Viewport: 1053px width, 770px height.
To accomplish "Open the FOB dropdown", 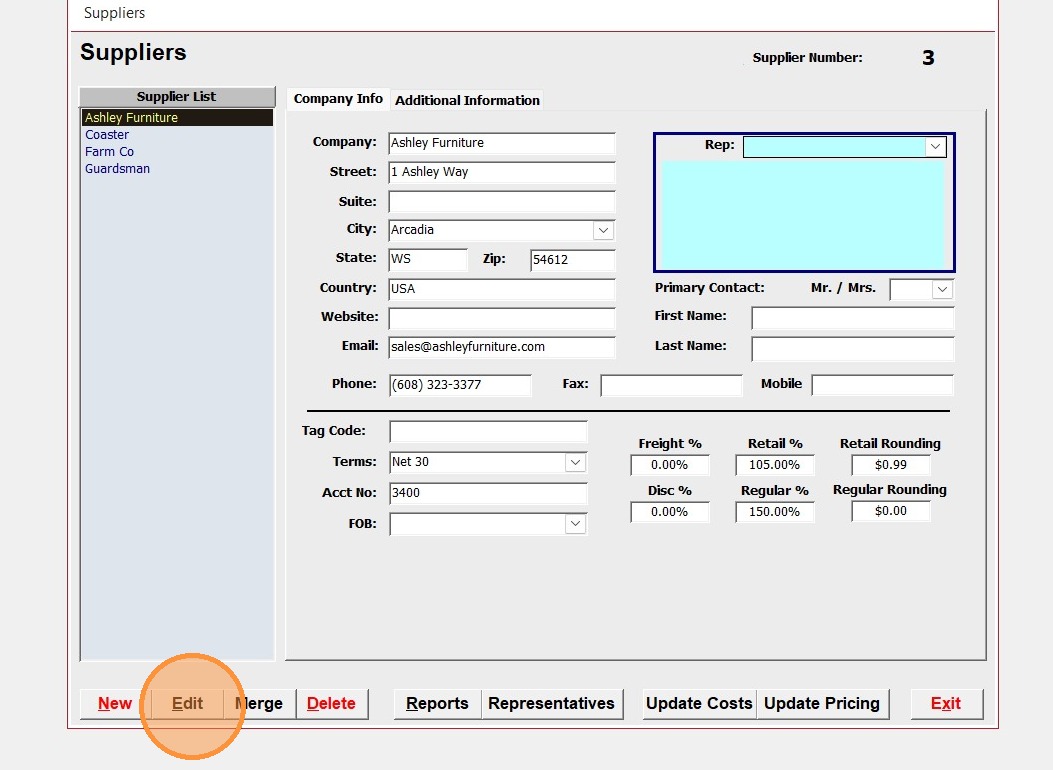I will [x=575, y=523].
